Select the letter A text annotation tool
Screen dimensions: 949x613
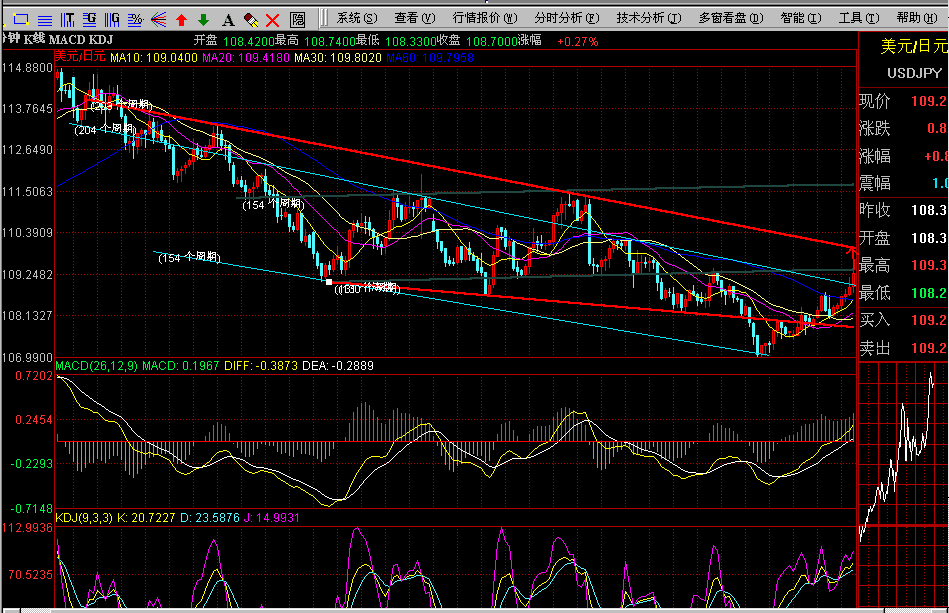227,19
